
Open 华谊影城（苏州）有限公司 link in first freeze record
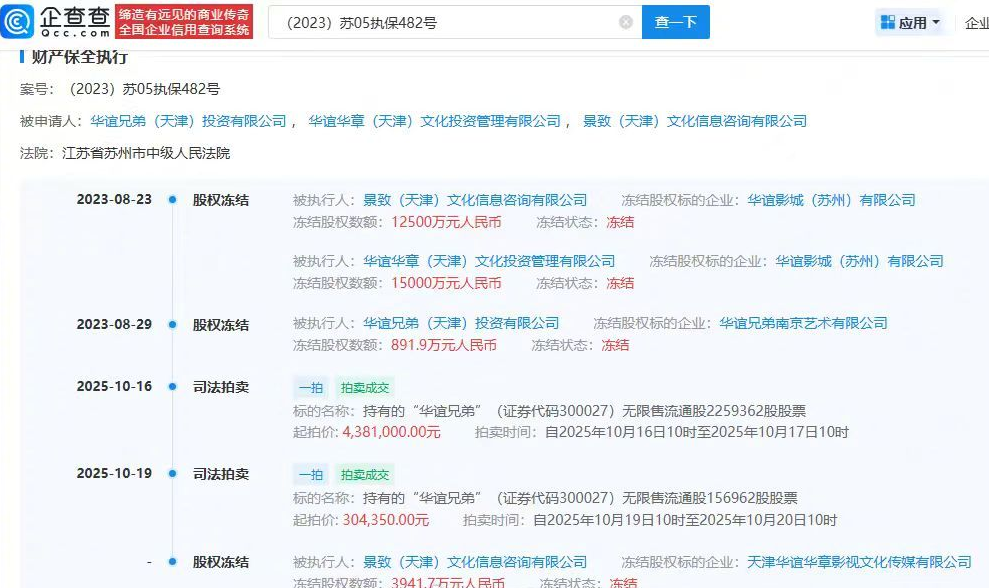831,201
